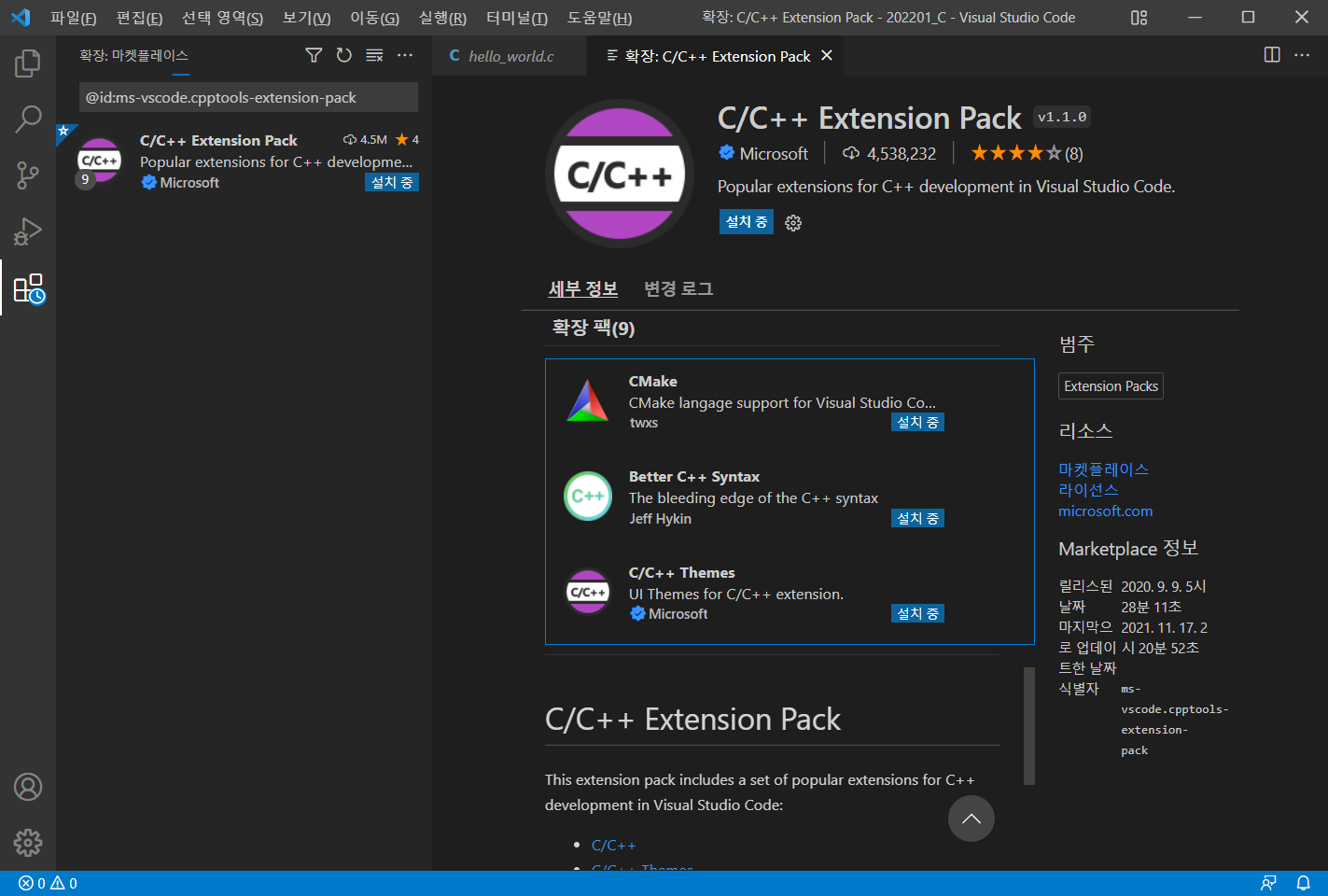
Task: Click the Extension Packs category button
Action: tap(1111, 386)
